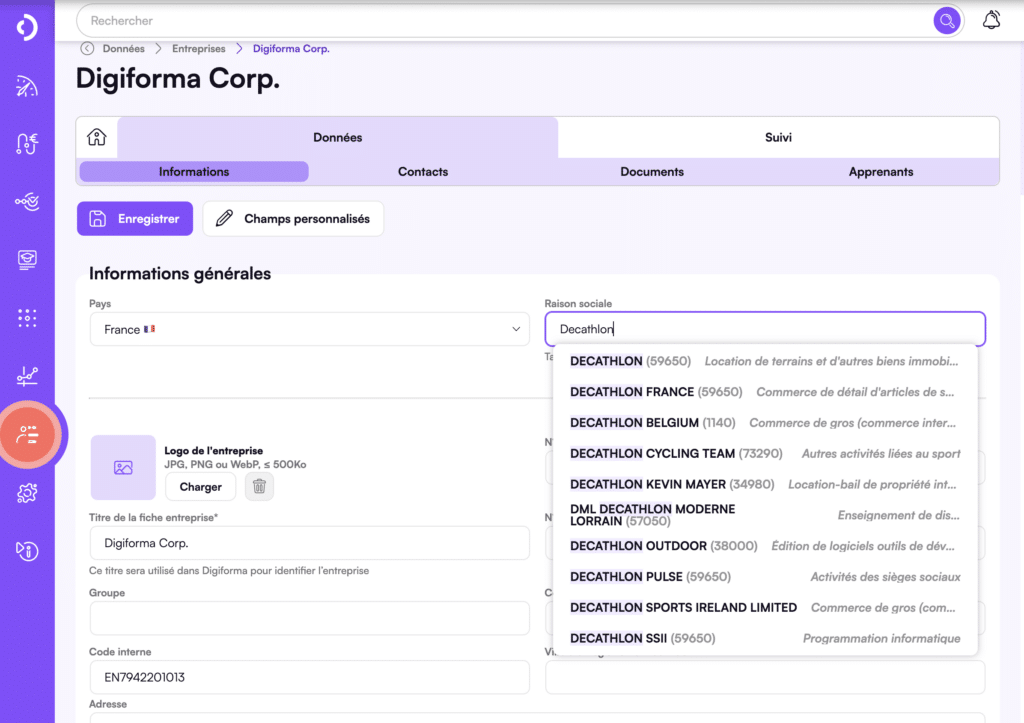Switch to the Données main tab
Image resolution: width=1024 pixels, height=723 pixels.
pos(338,137)
